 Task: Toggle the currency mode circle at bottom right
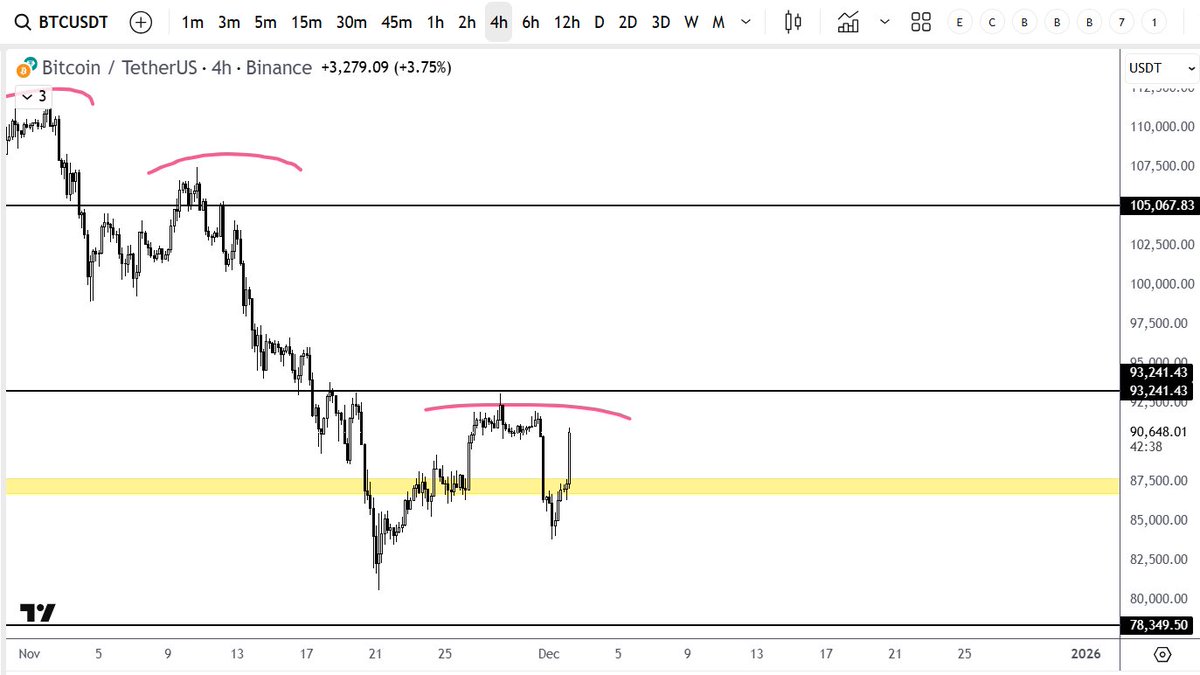(x=1162, y=653)
